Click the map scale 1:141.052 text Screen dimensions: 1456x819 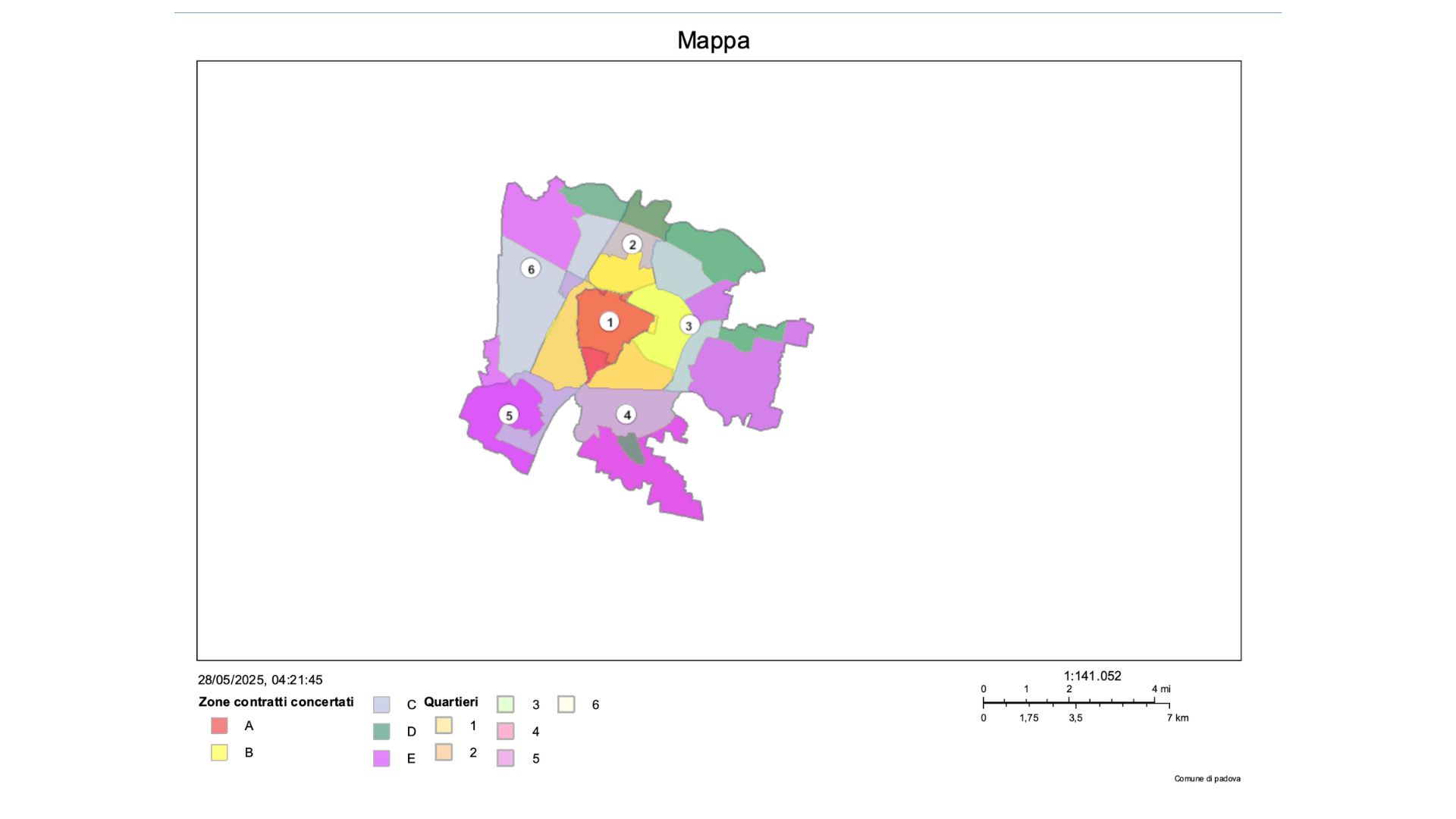[x=1093, y=676]
